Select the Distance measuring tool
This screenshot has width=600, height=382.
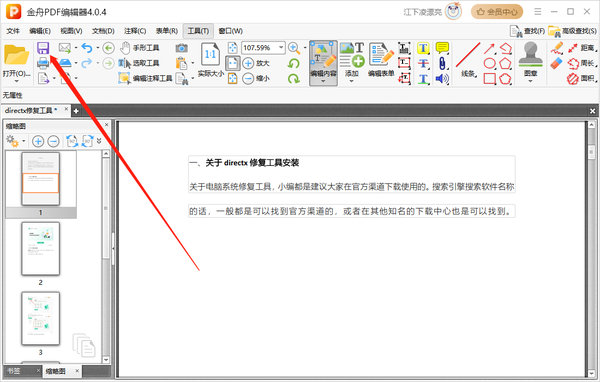(x=582, y=48)
